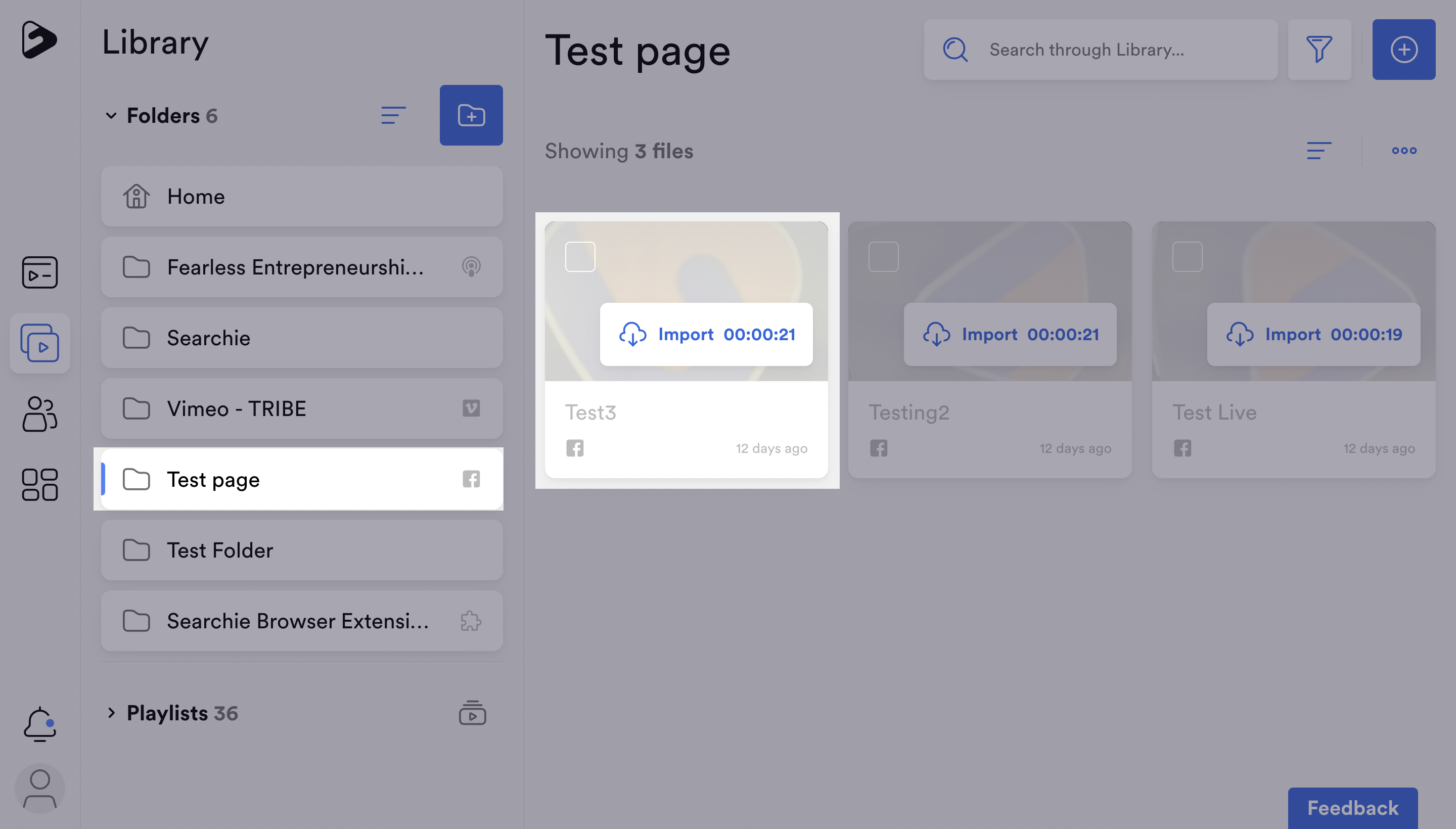Click the podcast icon on Fearless Entrepreneurship folder
The height and width of the screenshot is (829, 1456).
471,266
